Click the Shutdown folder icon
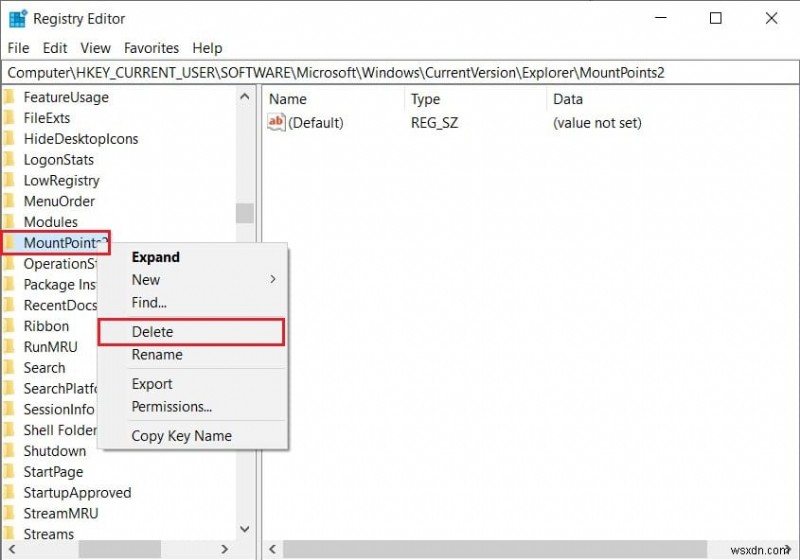This screenshot has width=800, height=560. (x=10, y=451)
